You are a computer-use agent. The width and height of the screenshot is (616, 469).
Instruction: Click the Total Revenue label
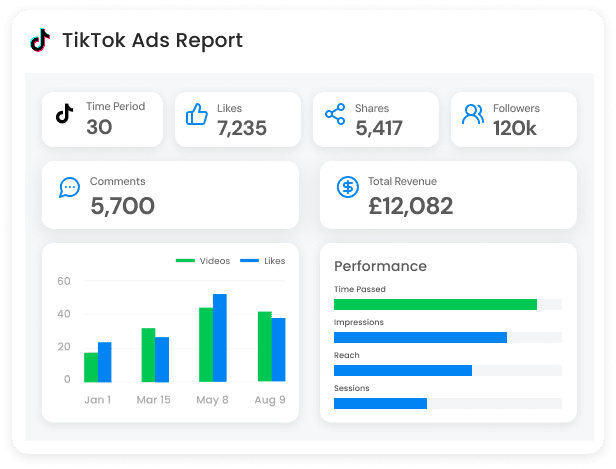click(x=402, y=181)
